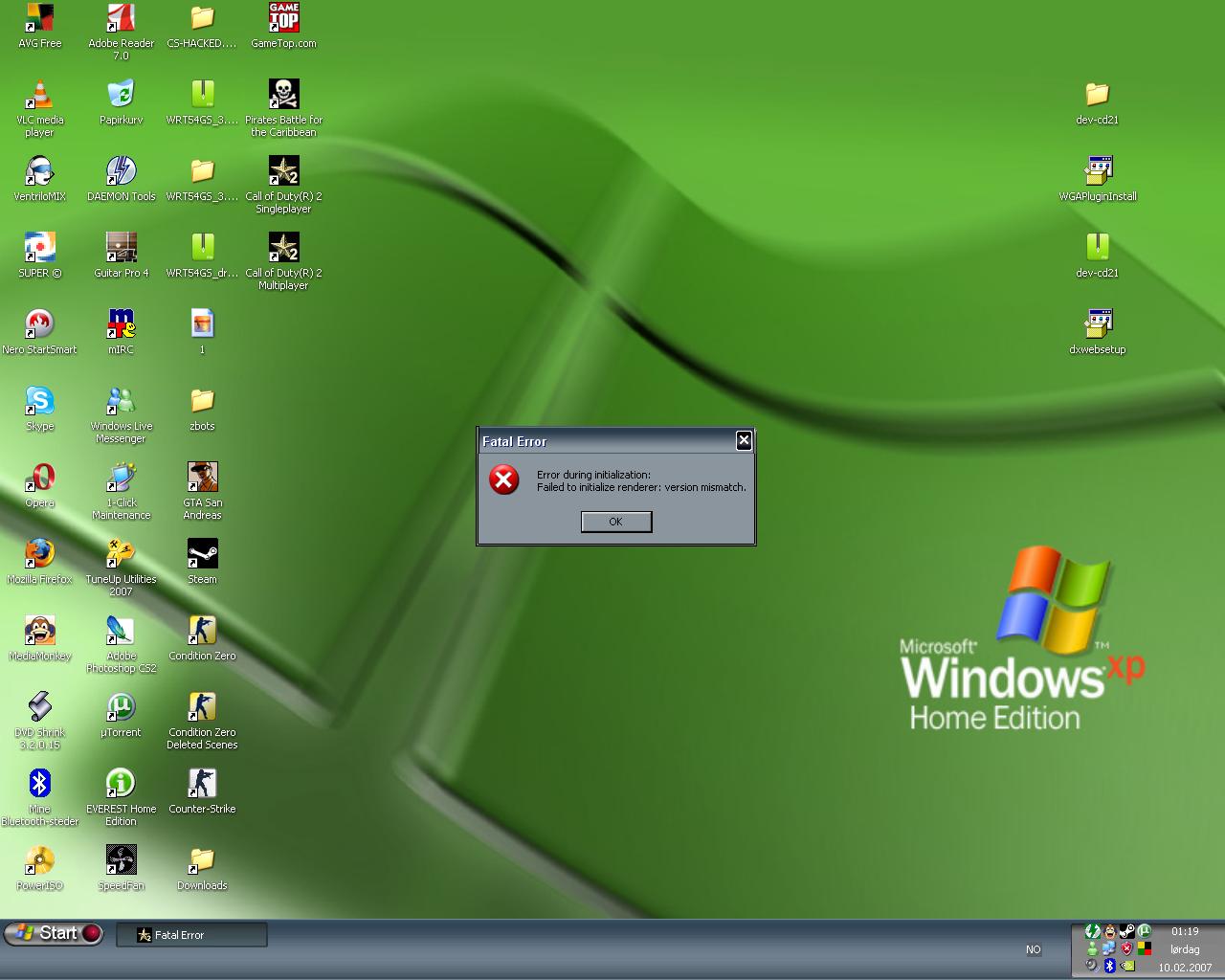The height and width of the screenshot is (980, 1225).
Task: Select TuneUp Utilities 2007 icon
Action: click(121, 568)
